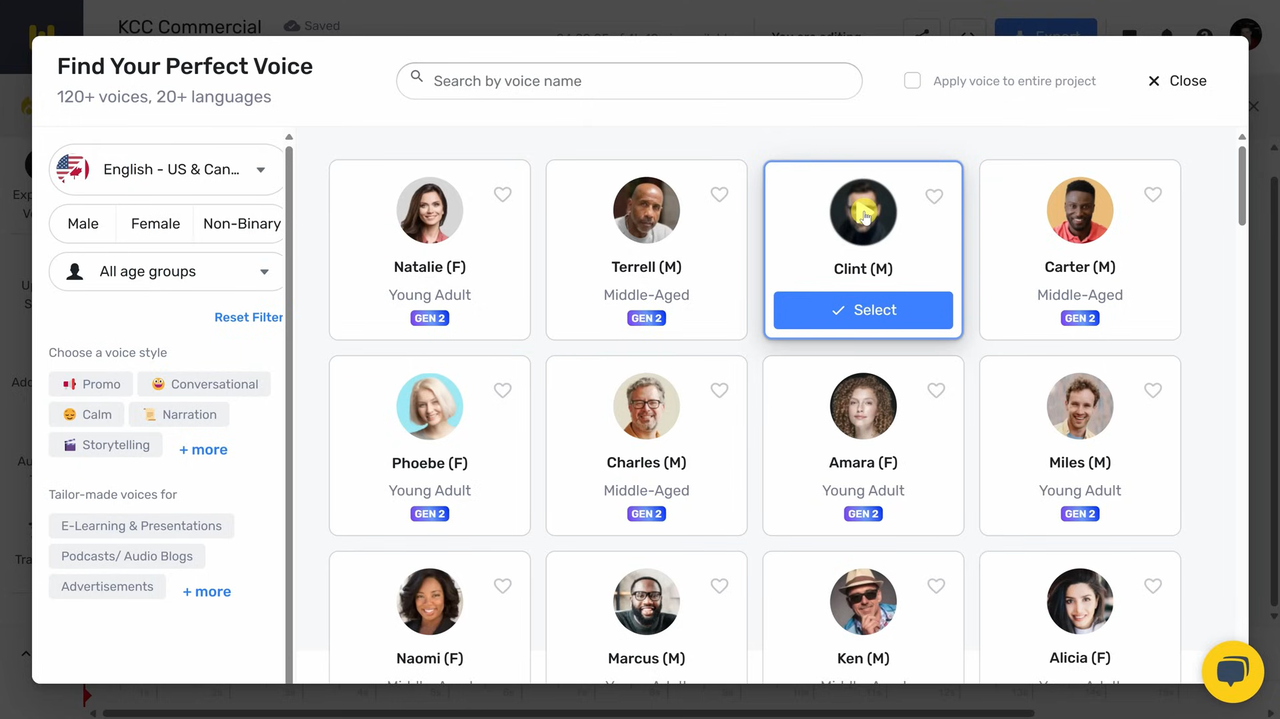
Task: Favorite the Amara voice with its heart icon
Action: point(936,391)
